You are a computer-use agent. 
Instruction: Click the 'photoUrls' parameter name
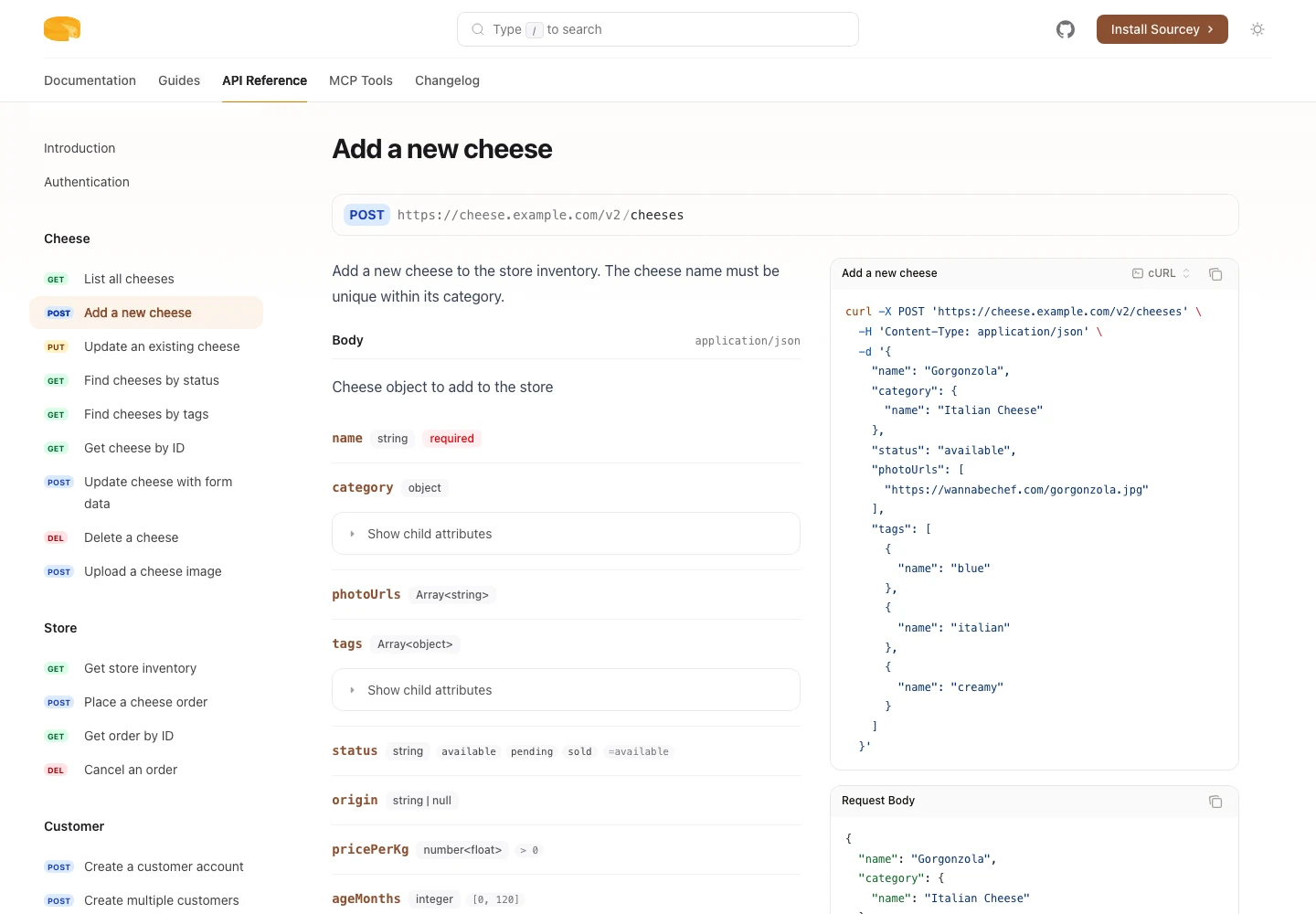[x=366, y=594]
